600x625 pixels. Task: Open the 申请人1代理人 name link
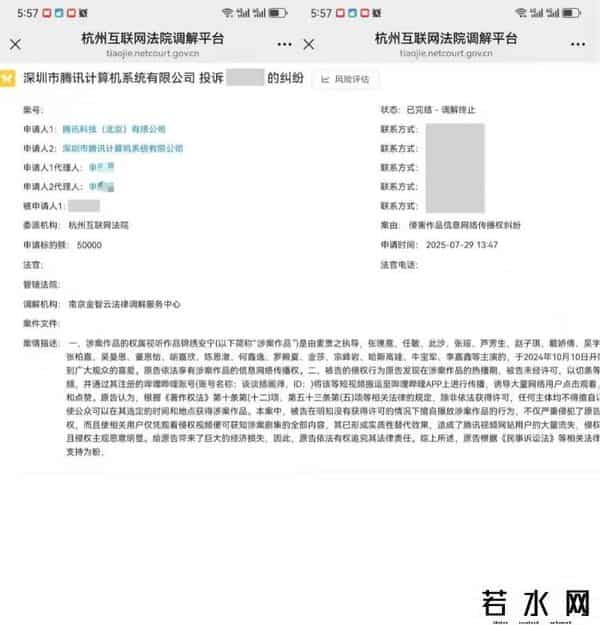[x=101, y=167]
